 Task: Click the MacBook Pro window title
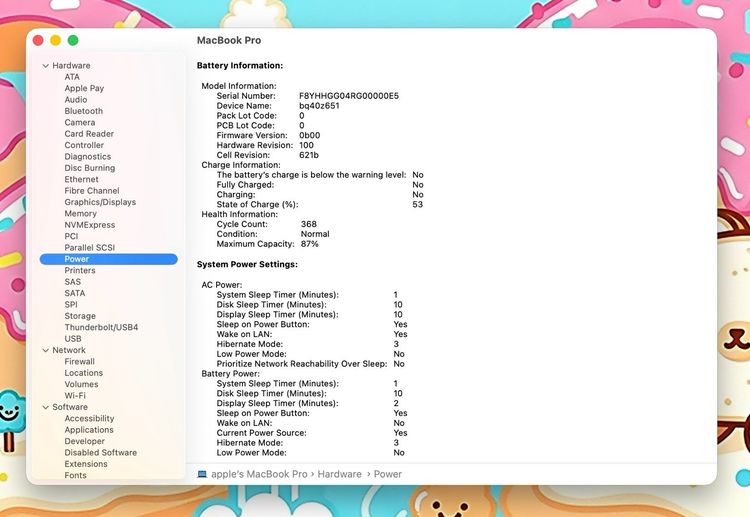tap(229, 41)
